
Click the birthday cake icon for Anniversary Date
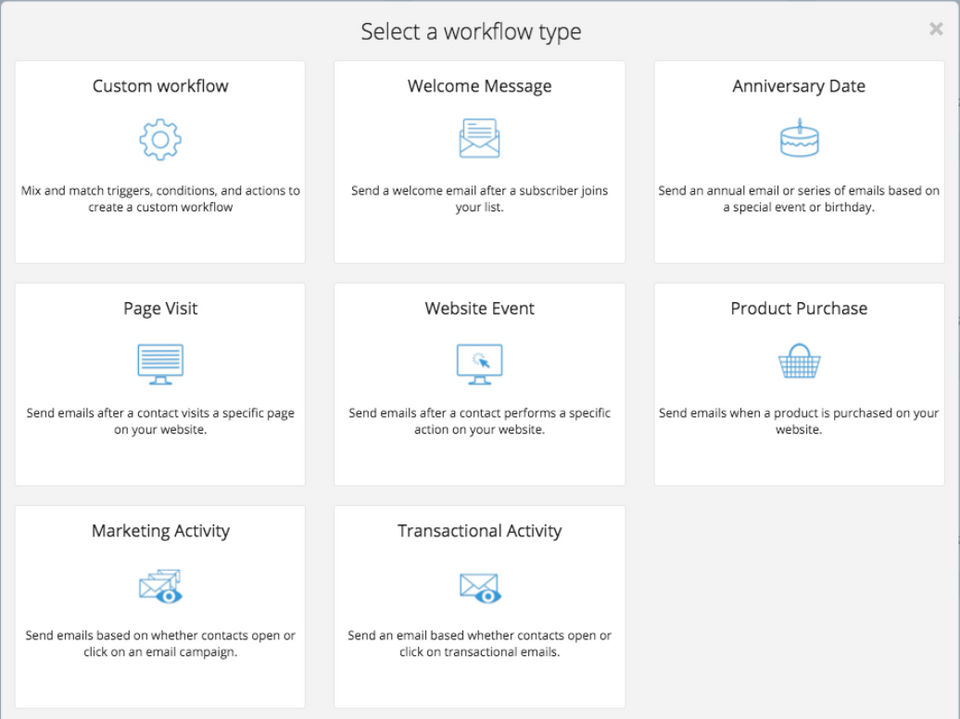coord(799,138)
